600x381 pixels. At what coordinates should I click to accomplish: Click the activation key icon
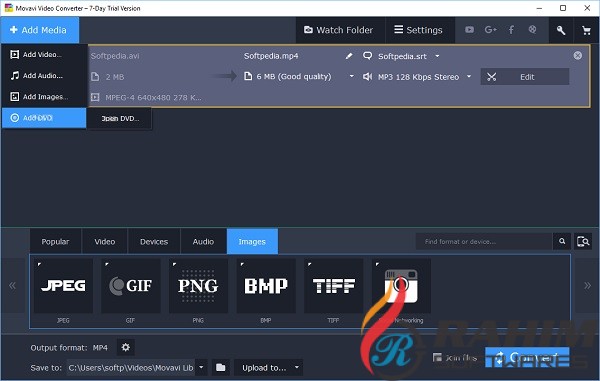click(x=561, y=30)
